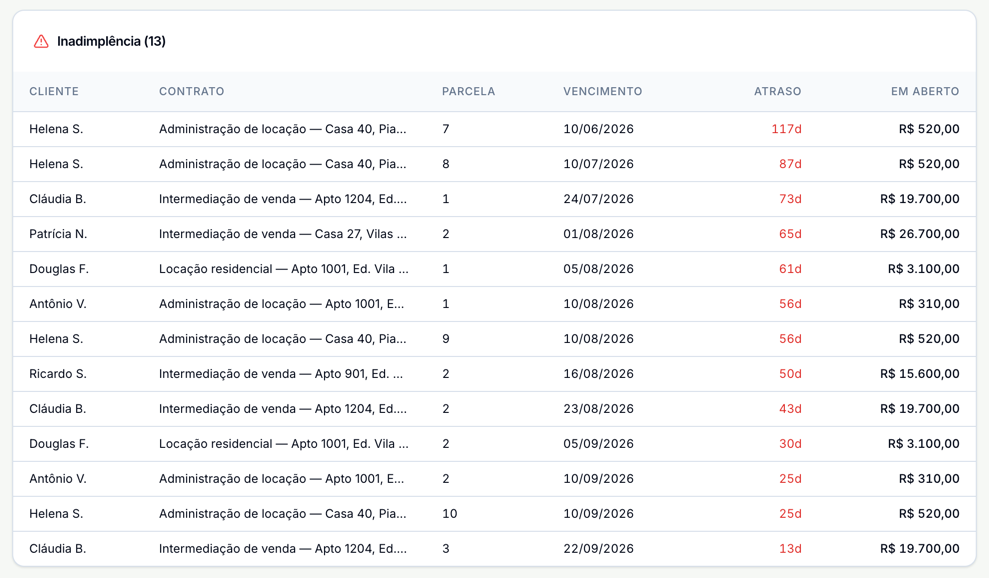The image size is (989, 578).
Task: Click the VENCIMENTO column header
Action: [602, 91]
